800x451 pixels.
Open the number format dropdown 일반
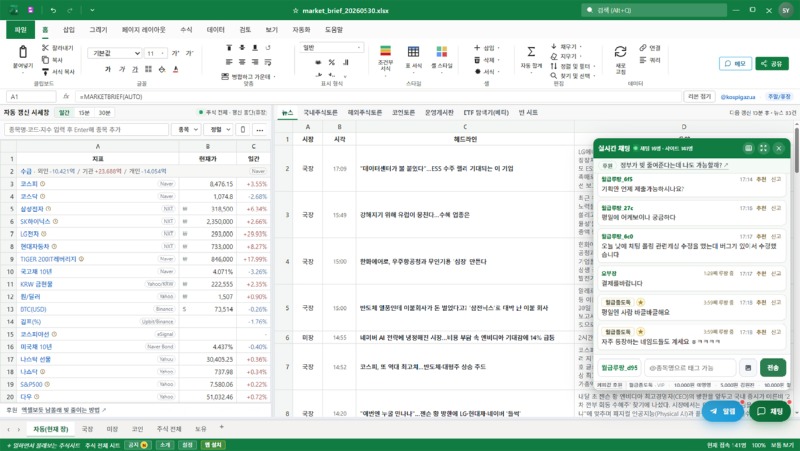[331, 47]
